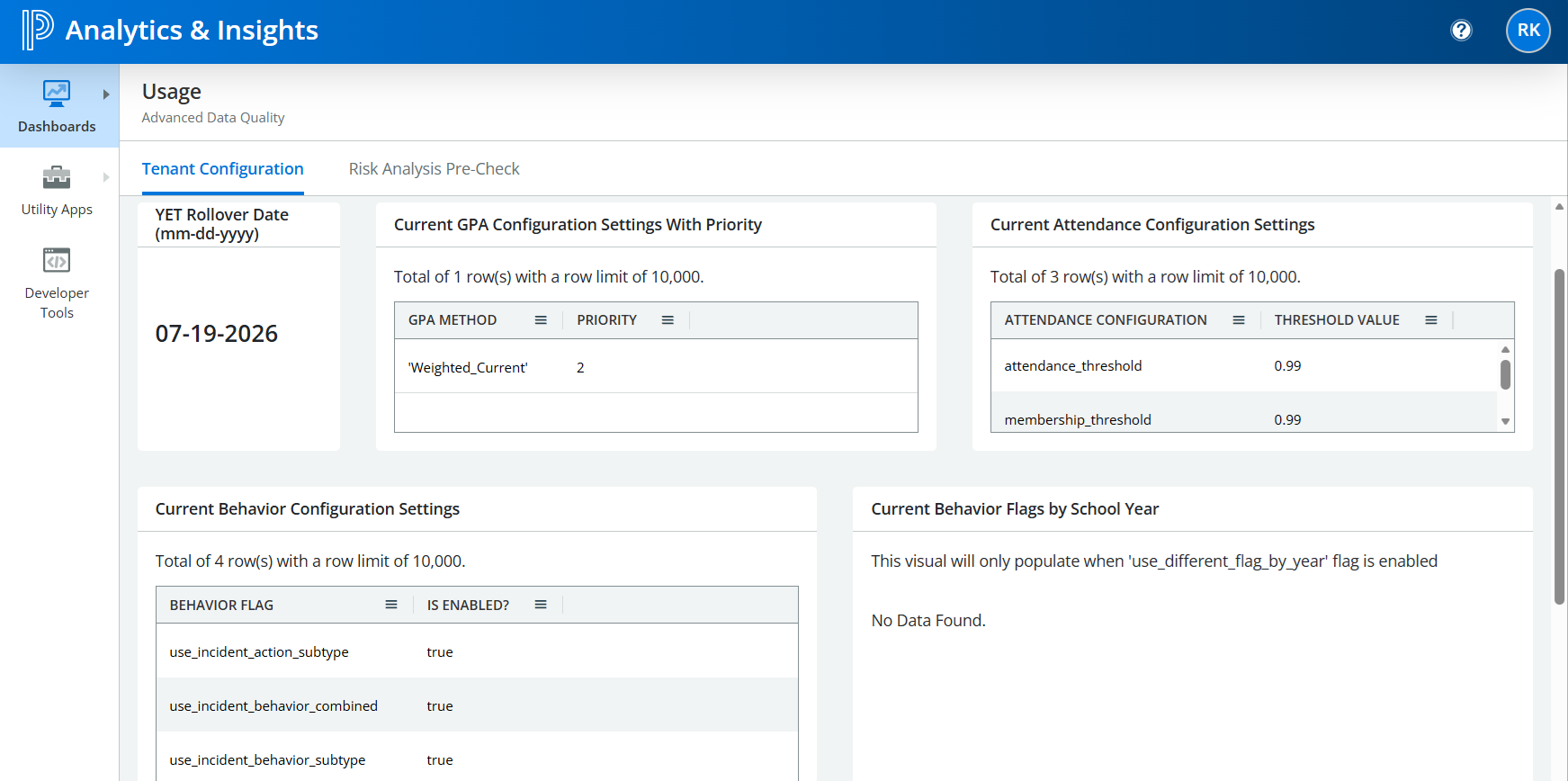Expand the Utility Apps submenu arrow
The image size is (1568, 781).
[106, 177]
